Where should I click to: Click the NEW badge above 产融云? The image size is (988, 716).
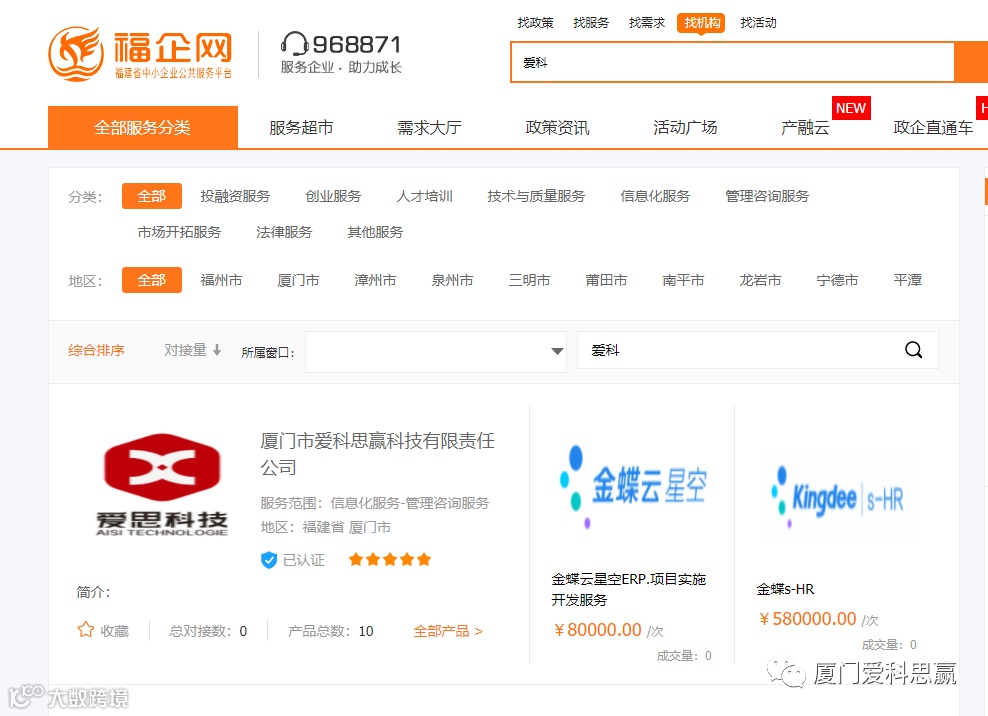point(851,108)
